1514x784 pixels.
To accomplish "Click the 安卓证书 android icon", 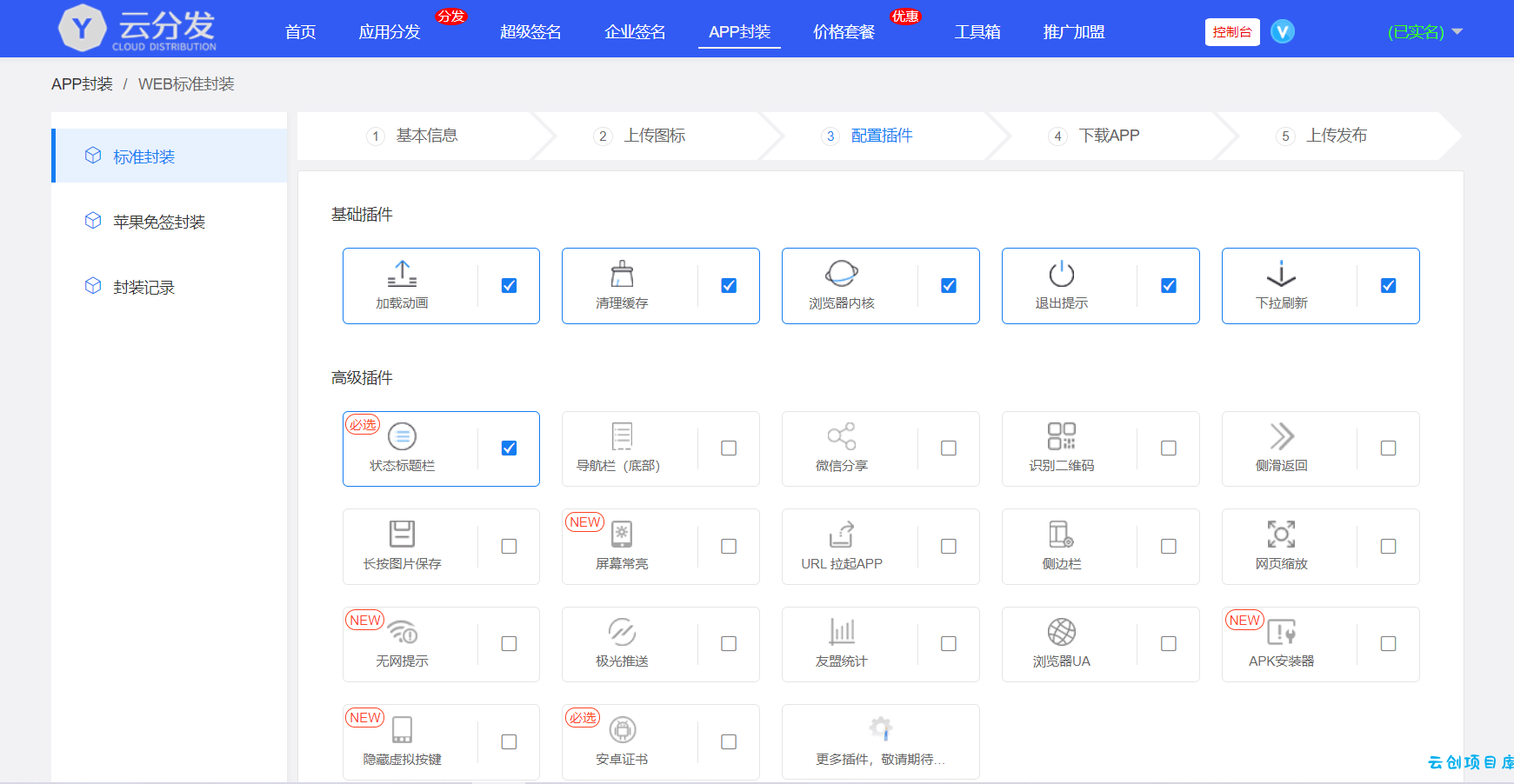I will (x=622, y=729).
